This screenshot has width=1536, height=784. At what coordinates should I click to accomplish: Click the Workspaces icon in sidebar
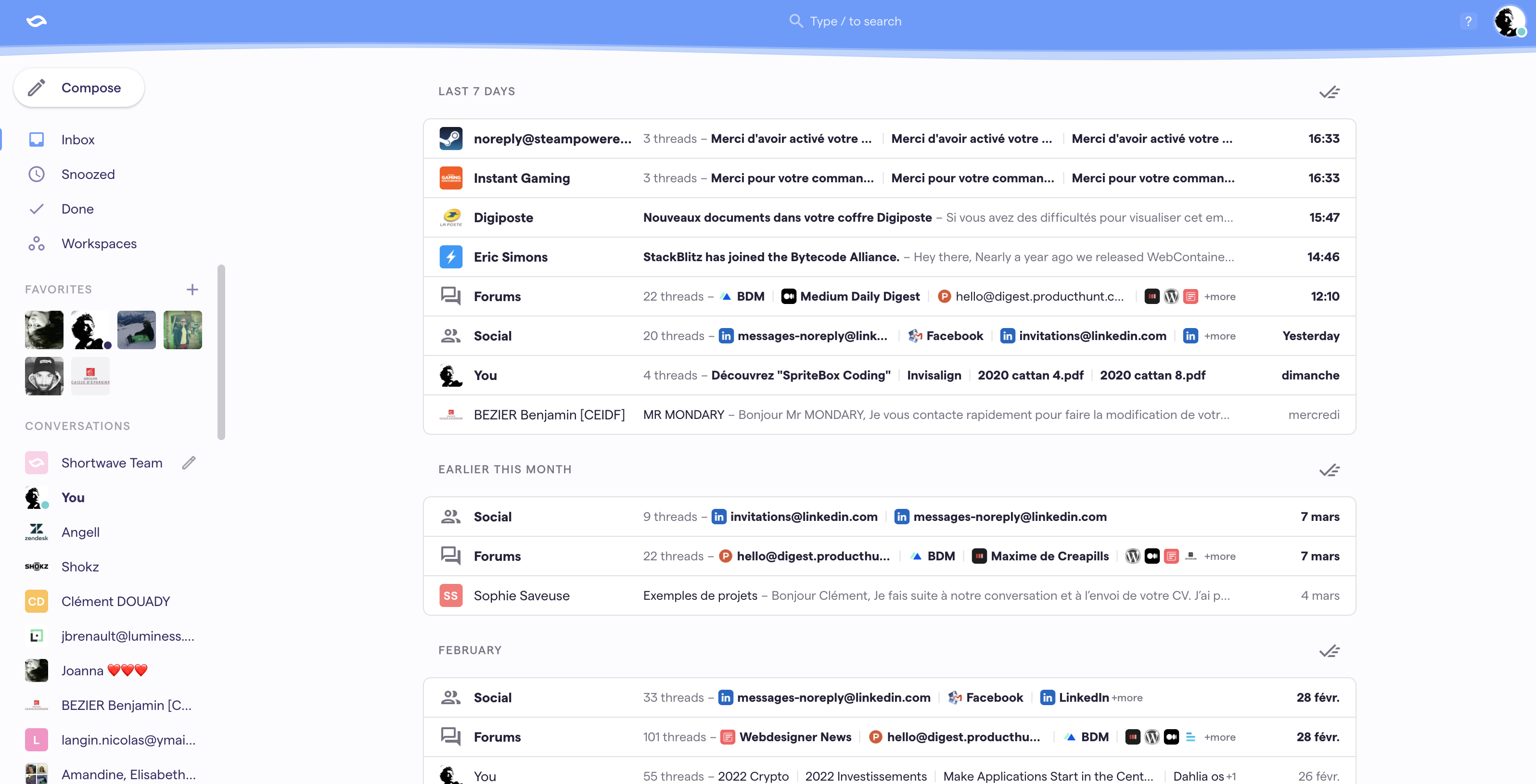point(37,244)
